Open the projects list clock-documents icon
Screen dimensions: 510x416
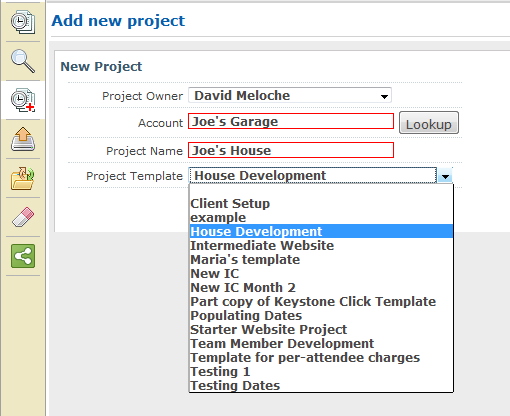pos(23,22)
